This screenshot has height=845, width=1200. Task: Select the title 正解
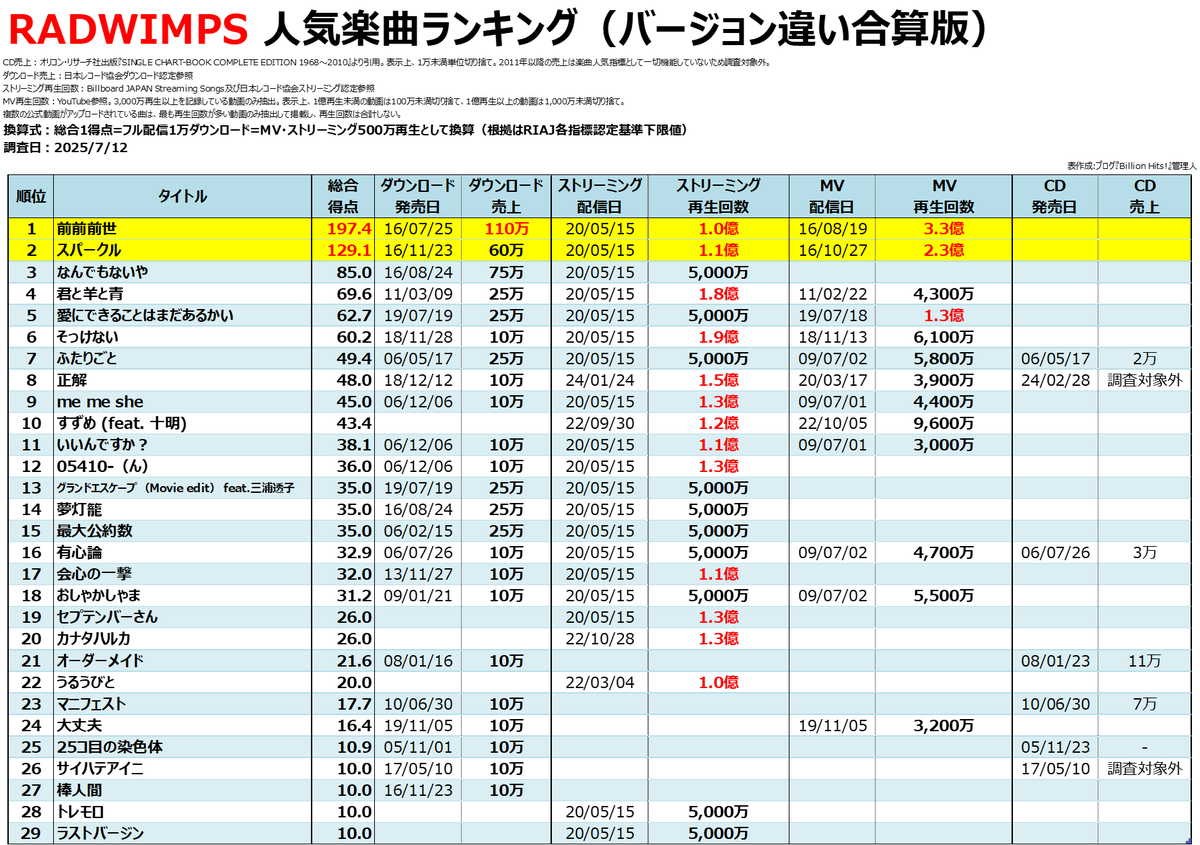tap(72, 380)
